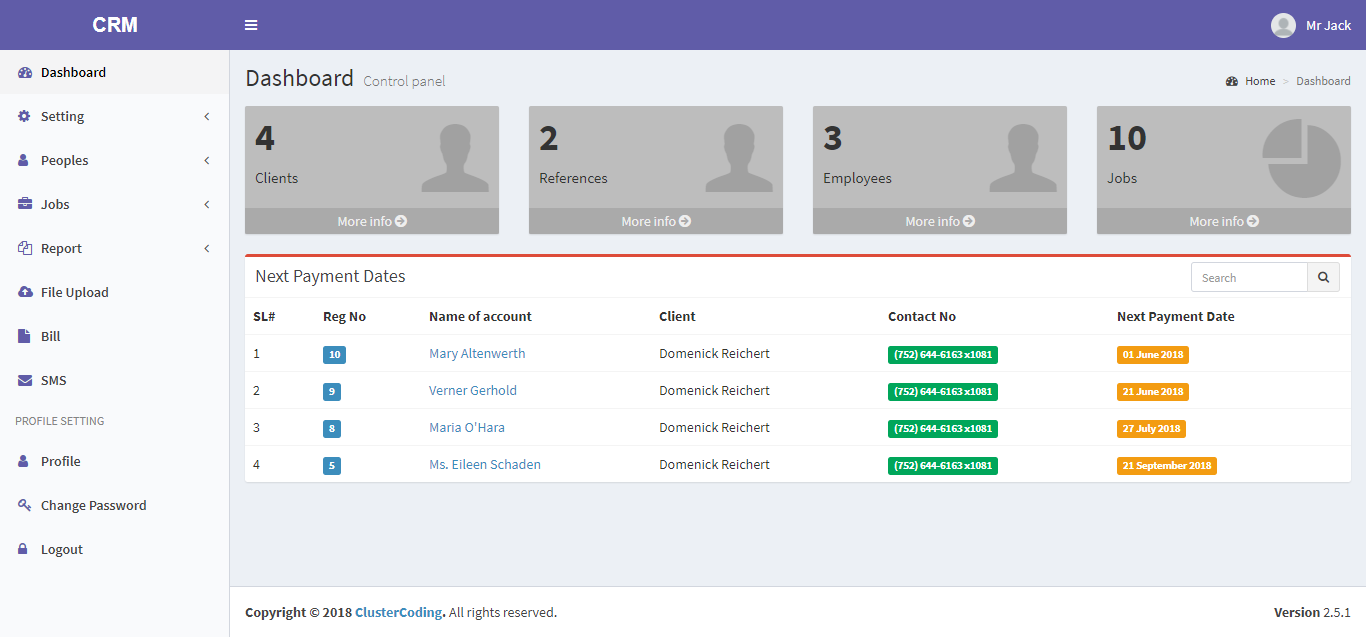The width and height of the screenshot is (1366, 637).
Task: Click the Search input field
Action: (1249, 278)
